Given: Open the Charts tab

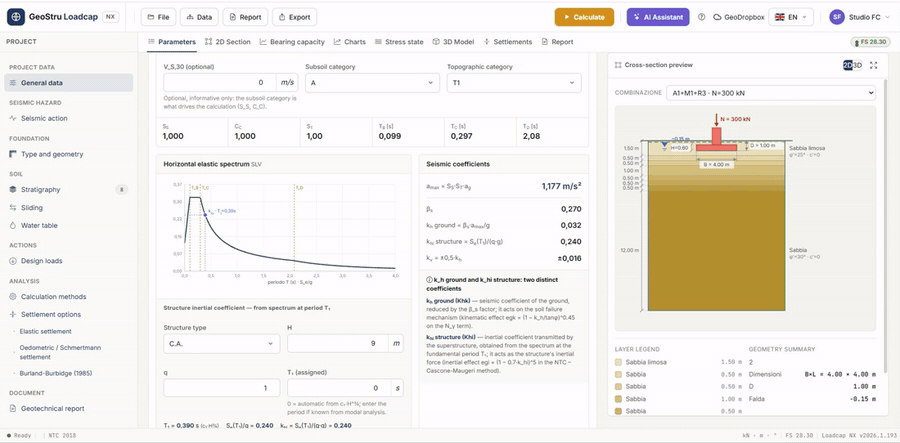Looking at the screenshot, I should [350, 42].
